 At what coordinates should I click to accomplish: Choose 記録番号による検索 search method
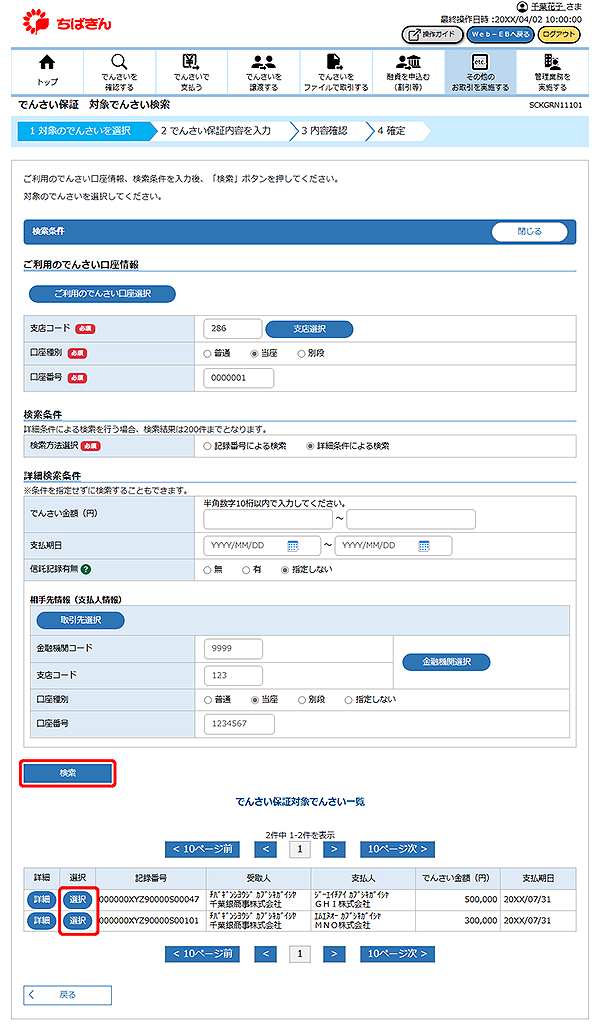[208, 446]
